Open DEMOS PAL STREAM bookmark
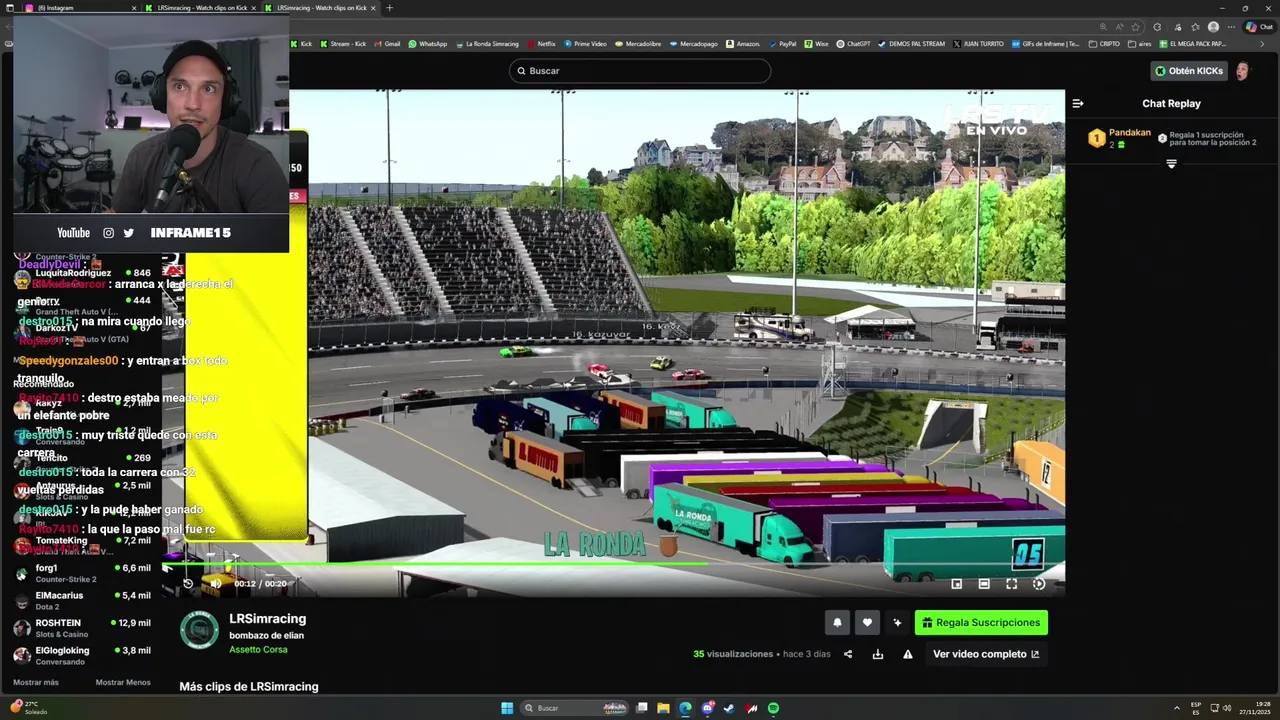1280x720 pixels. click(x=911, y=44)
